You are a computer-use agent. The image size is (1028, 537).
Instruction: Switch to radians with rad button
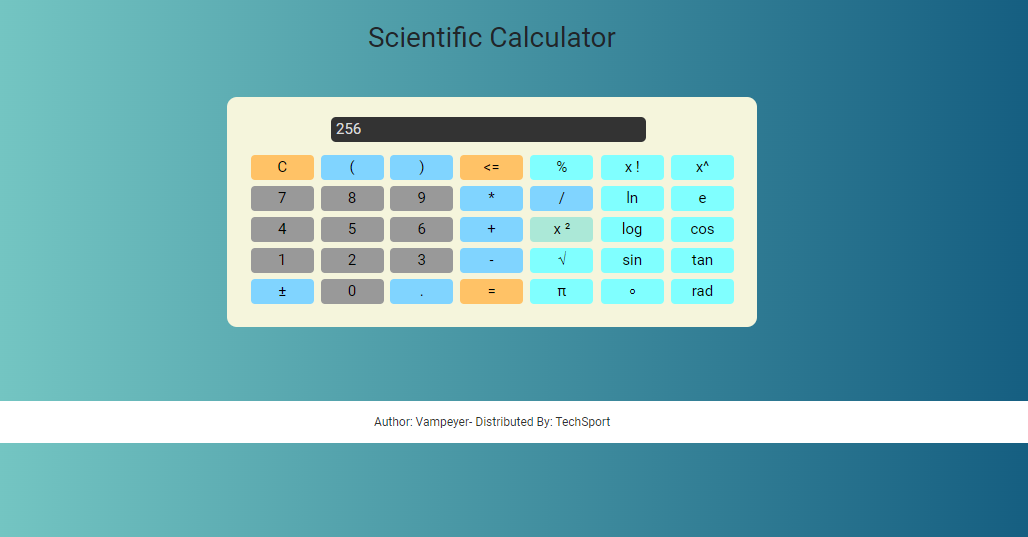tap(702, 292)
